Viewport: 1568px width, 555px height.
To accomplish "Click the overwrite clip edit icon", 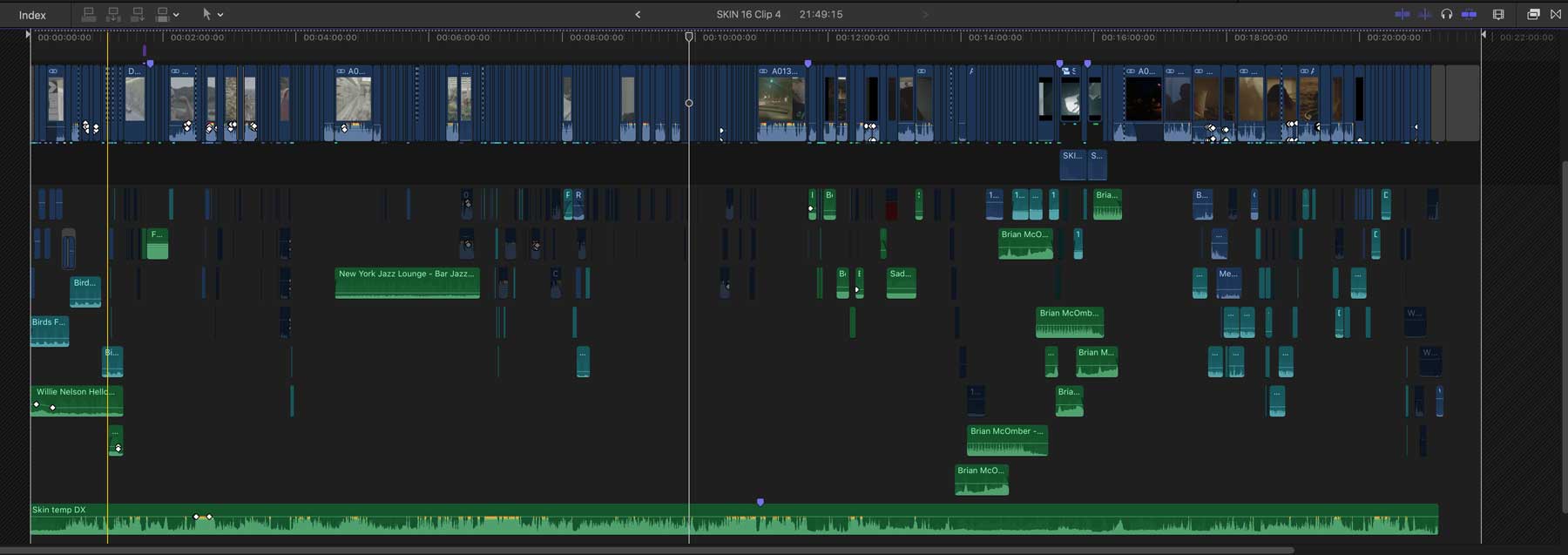I will (x=162, y=14).
